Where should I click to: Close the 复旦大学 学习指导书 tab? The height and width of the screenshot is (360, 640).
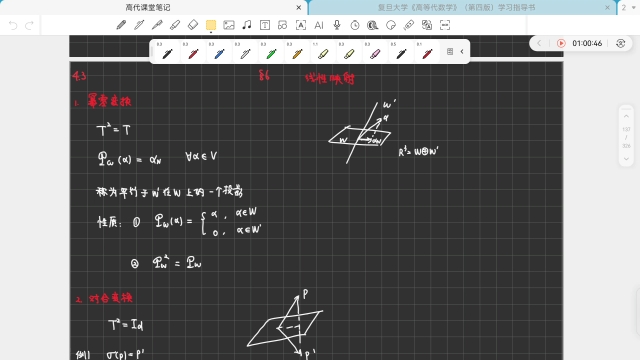click(x=607, y=7)
